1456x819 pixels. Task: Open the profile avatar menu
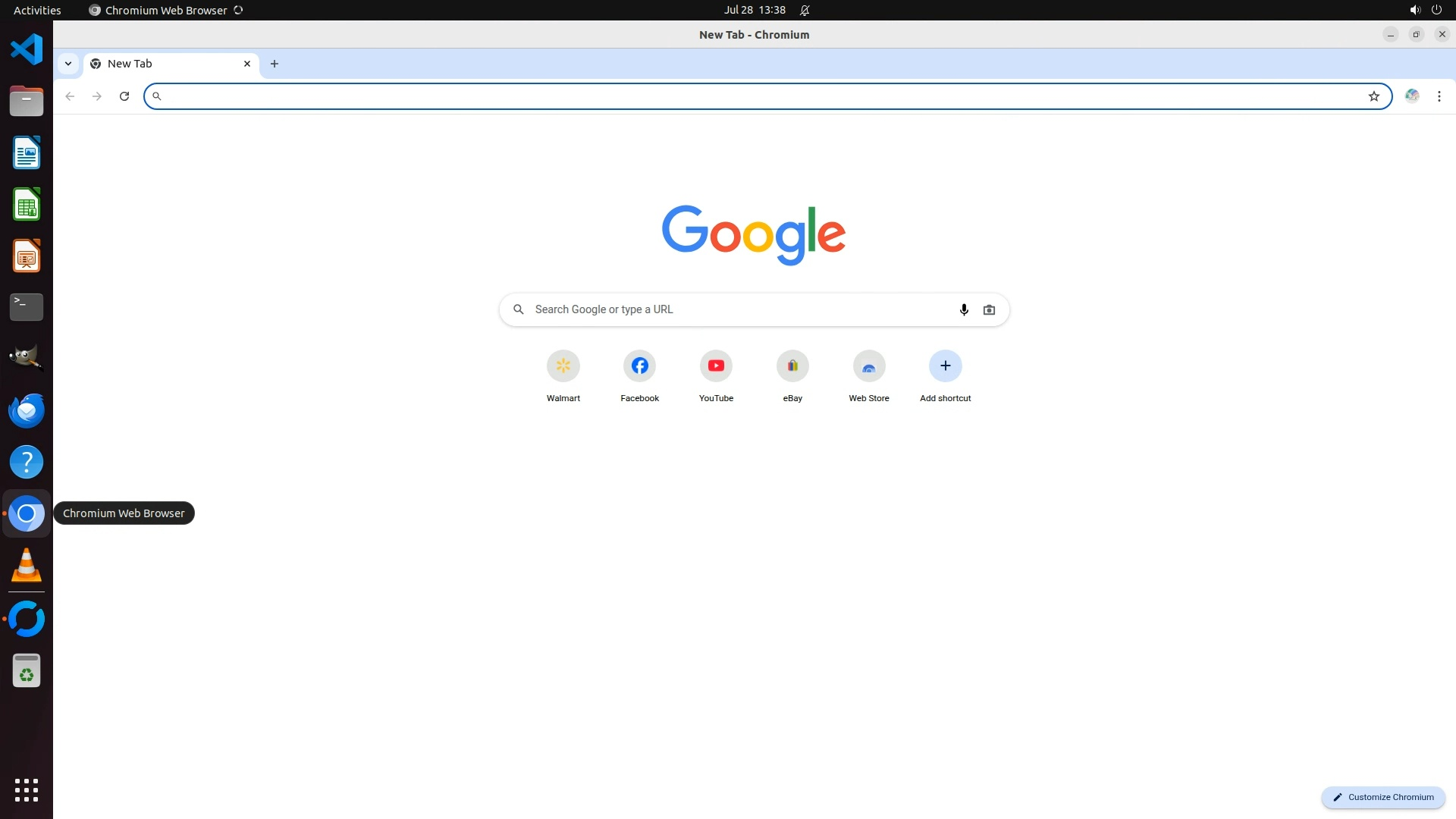[1412, 96]
